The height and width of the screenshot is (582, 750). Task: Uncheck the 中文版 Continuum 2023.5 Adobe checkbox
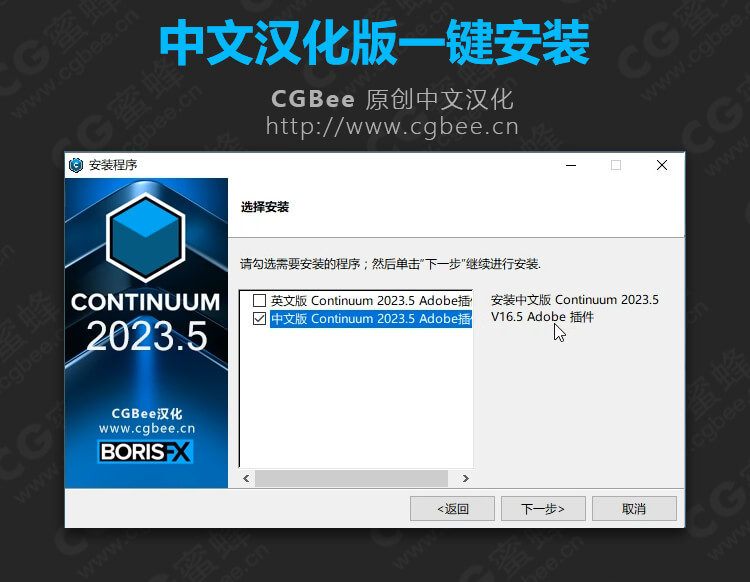[x=259, y=318]
